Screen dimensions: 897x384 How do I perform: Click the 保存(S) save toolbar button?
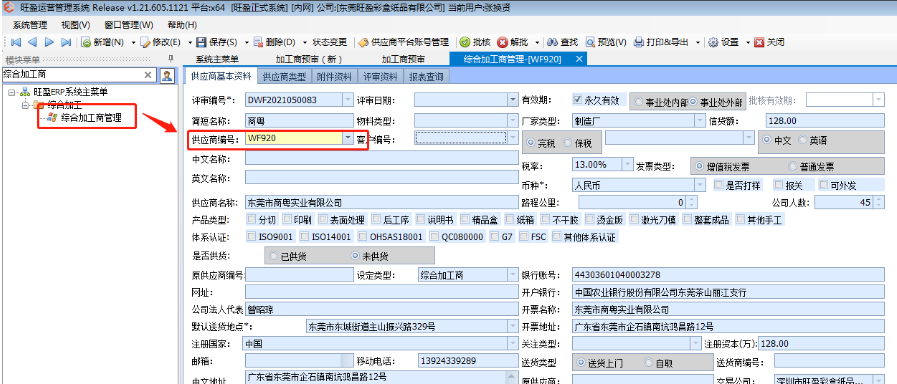(x=217, y=42)
